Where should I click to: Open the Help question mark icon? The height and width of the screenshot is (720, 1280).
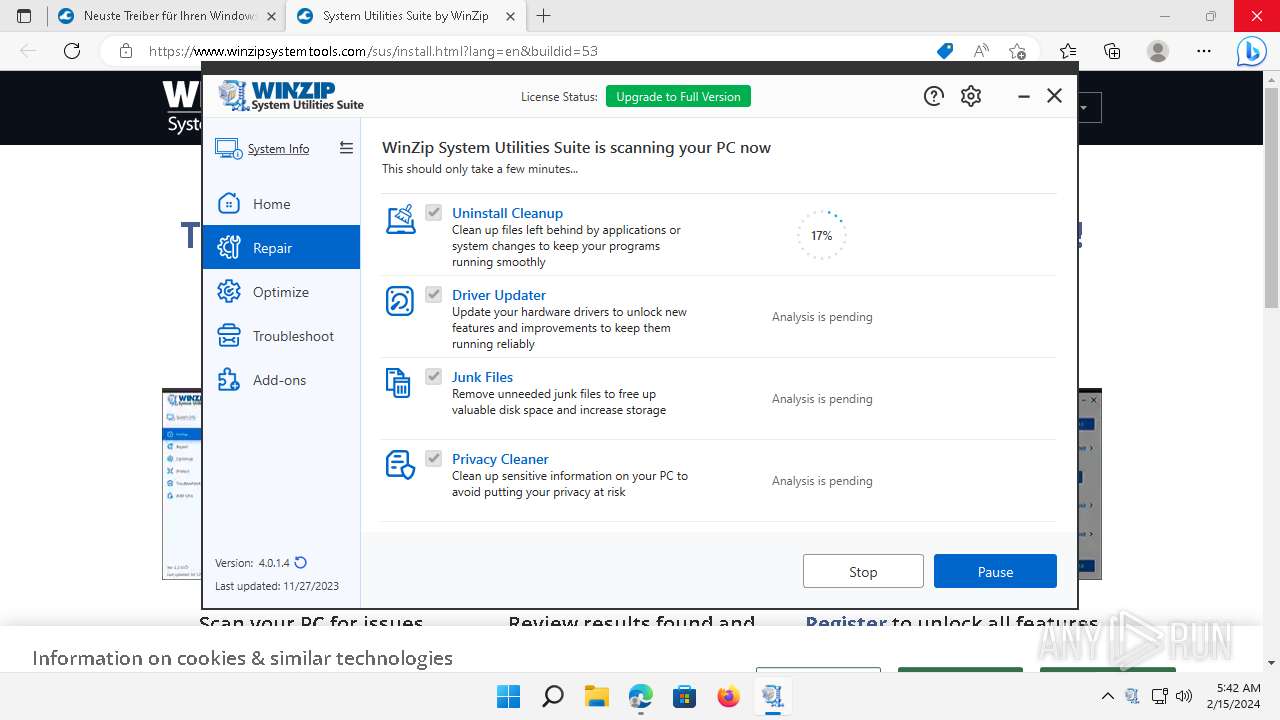click(x=933, y=96)
